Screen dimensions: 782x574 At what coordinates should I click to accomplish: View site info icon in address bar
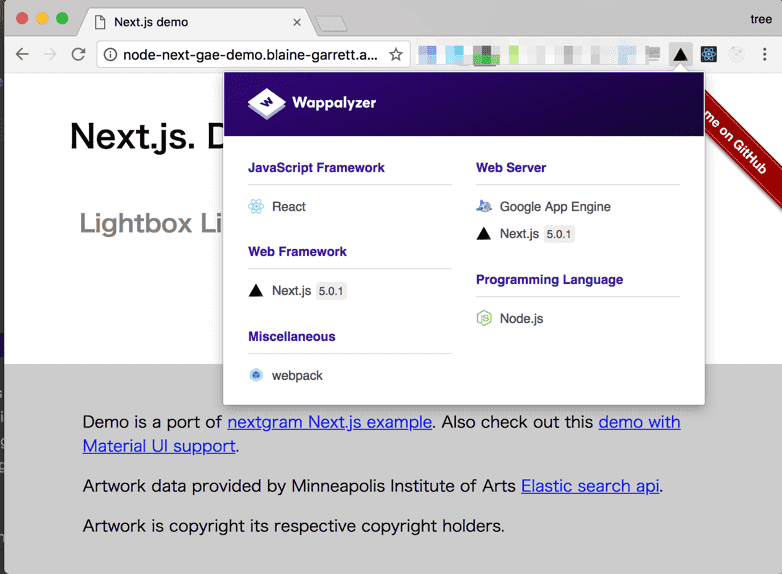pos(110,54)
